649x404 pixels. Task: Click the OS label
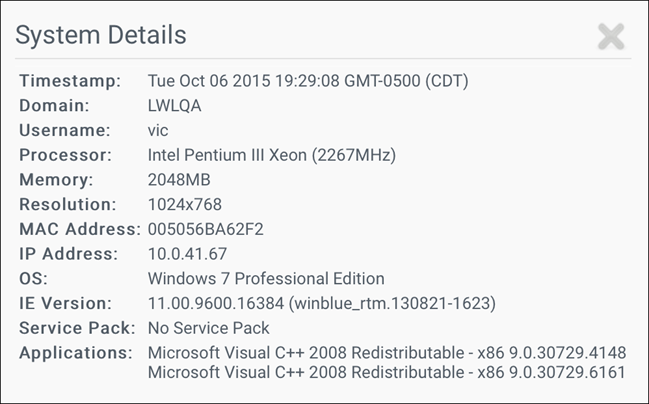click(x=33, y=279)
